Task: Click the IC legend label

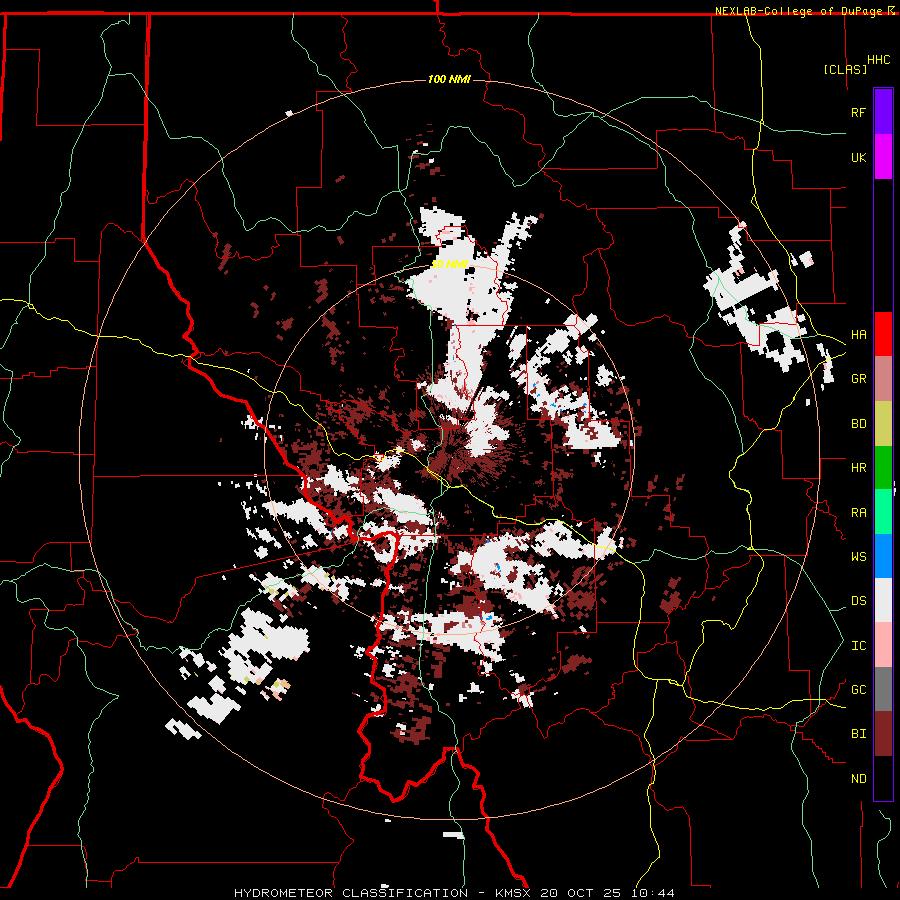Action: pos(858,646)
